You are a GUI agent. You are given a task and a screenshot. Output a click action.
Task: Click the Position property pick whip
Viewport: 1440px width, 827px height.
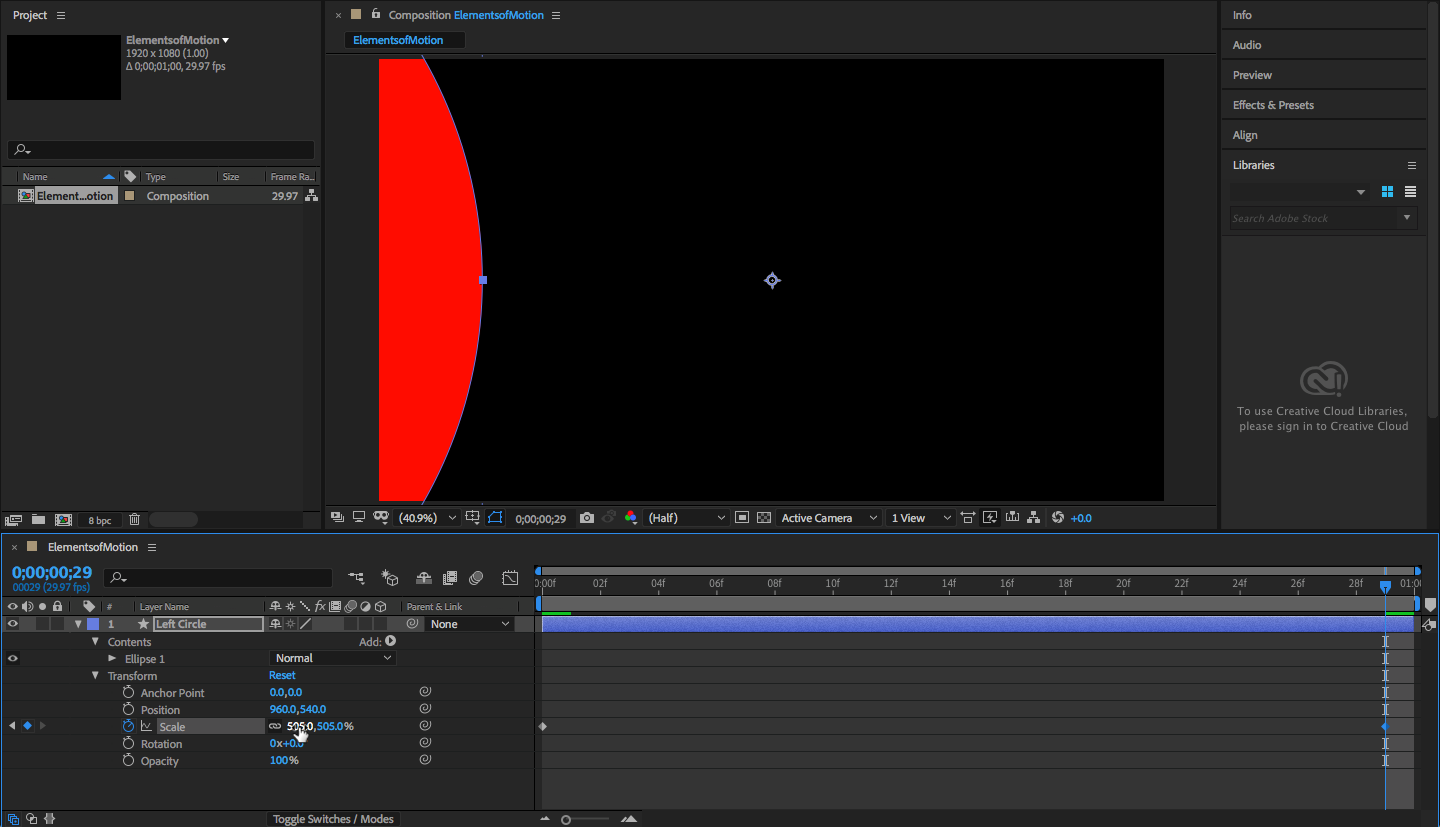click(x=425, y=709)
